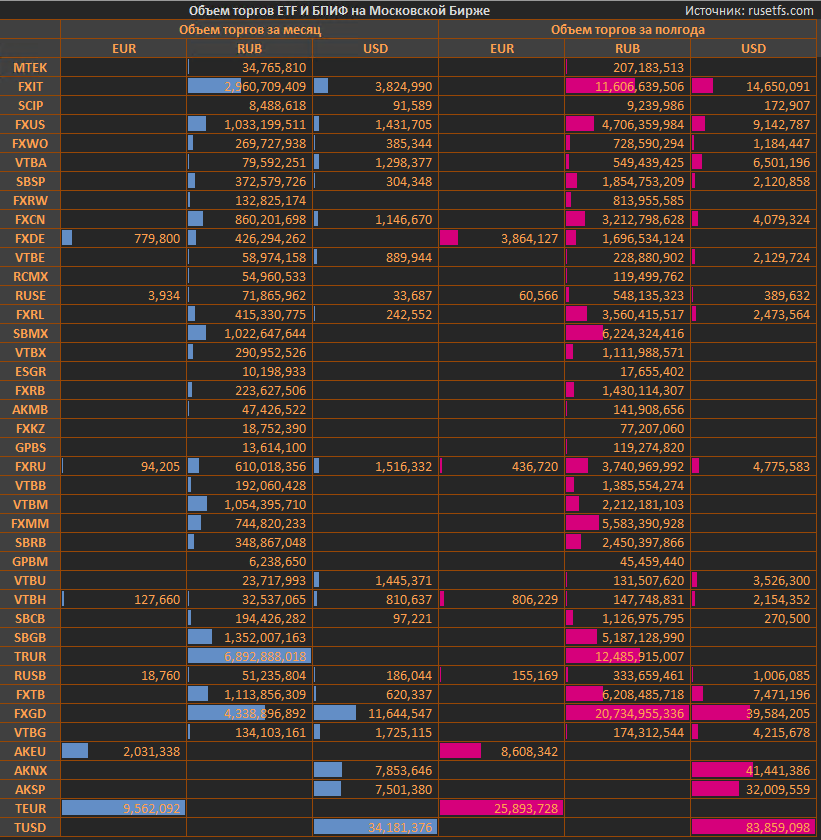Image resolution: width=821 pixels, height=840 pixels.
Task: Click the VTBX ticker label
Action: (30, 353)
